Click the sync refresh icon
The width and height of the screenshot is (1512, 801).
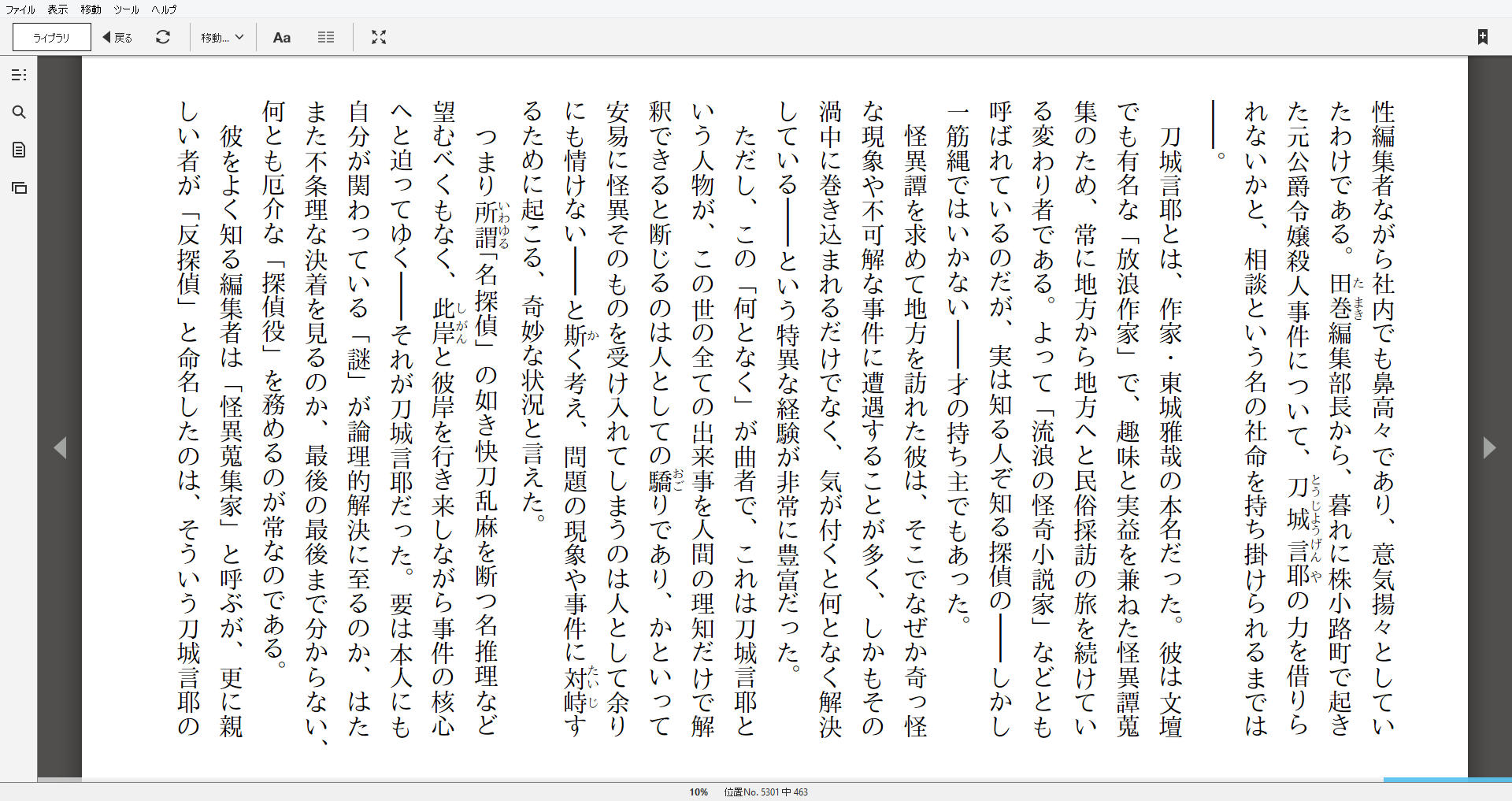tap(163, 37)
